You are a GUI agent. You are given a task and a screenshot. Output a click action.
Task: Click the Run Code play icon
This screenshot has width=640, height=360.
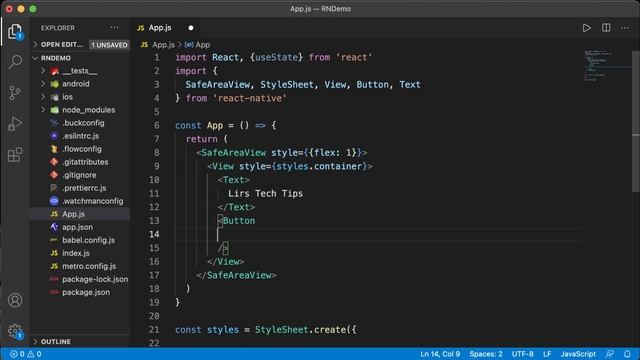click(587, 28)
